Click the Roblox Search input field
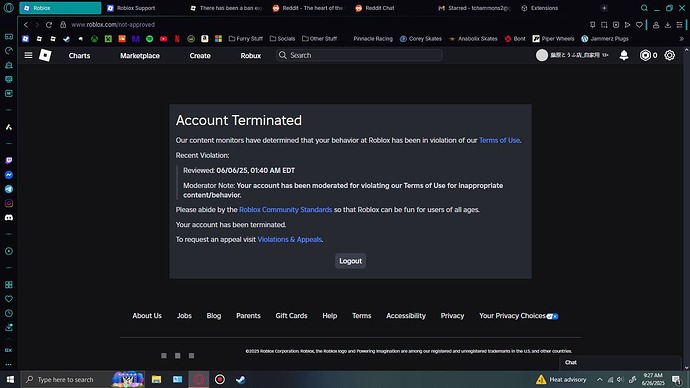690x388 pixels. [359, 55]
